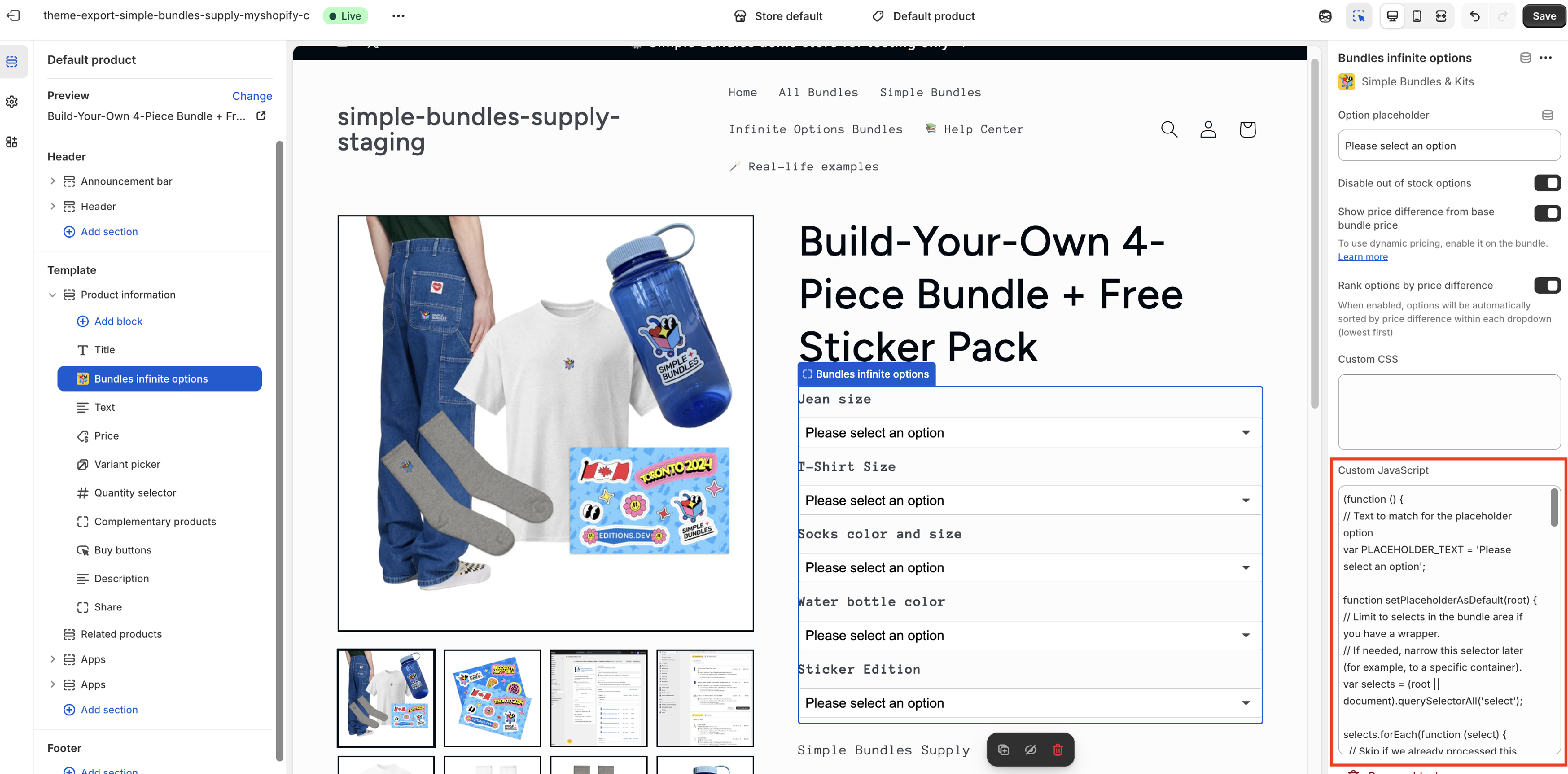Switch to mobile preview icon
The height and width of the screenshot is (774, 1568).
coord(1416,16)
